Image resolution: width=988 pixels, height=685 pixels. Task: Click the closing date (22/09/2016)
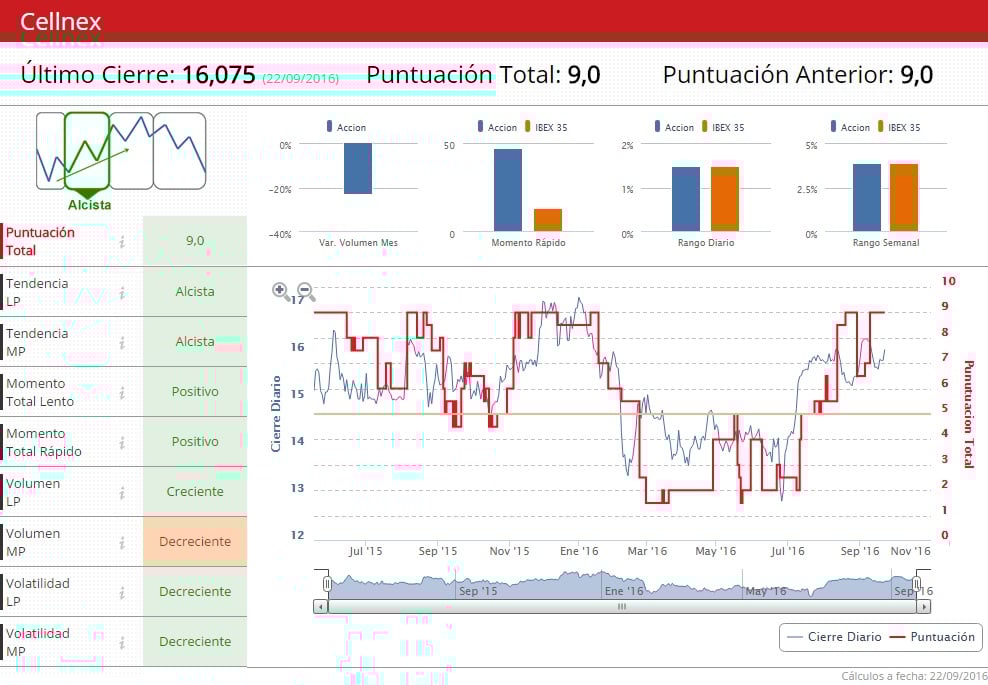click(301, 79)
